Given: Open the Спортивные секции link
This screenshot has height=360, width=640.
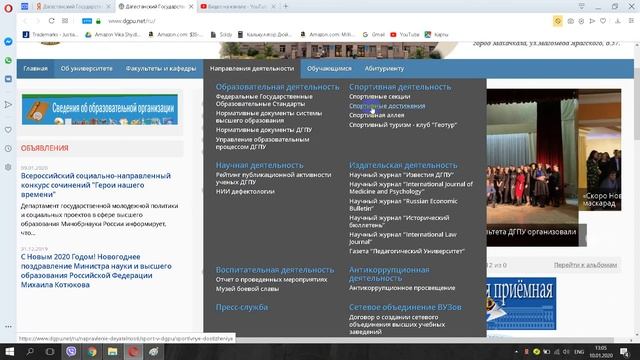Looking at the screenshot, I should 380,97.
